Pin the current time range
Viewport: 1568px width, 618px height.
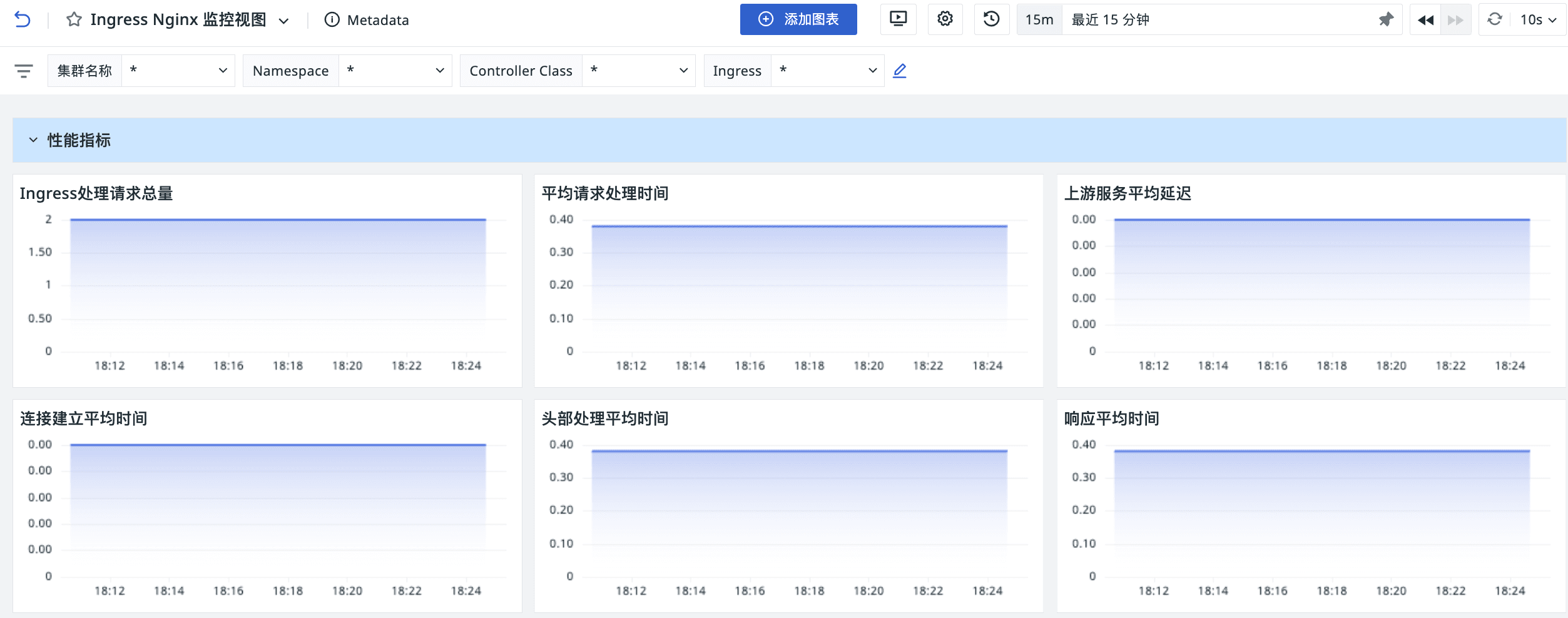point(1386,19)
